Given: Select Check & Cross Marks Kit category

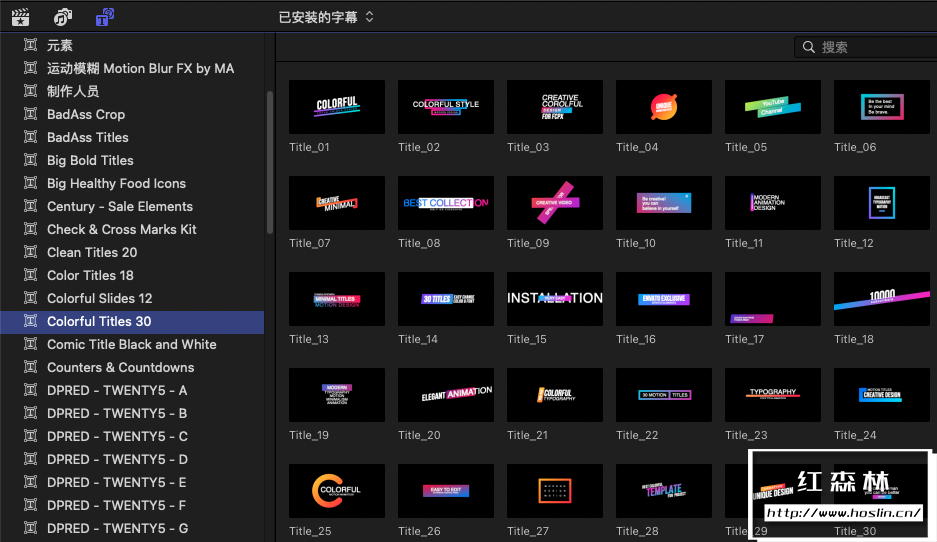Looking at the screenshot, I should coord(132,229).
